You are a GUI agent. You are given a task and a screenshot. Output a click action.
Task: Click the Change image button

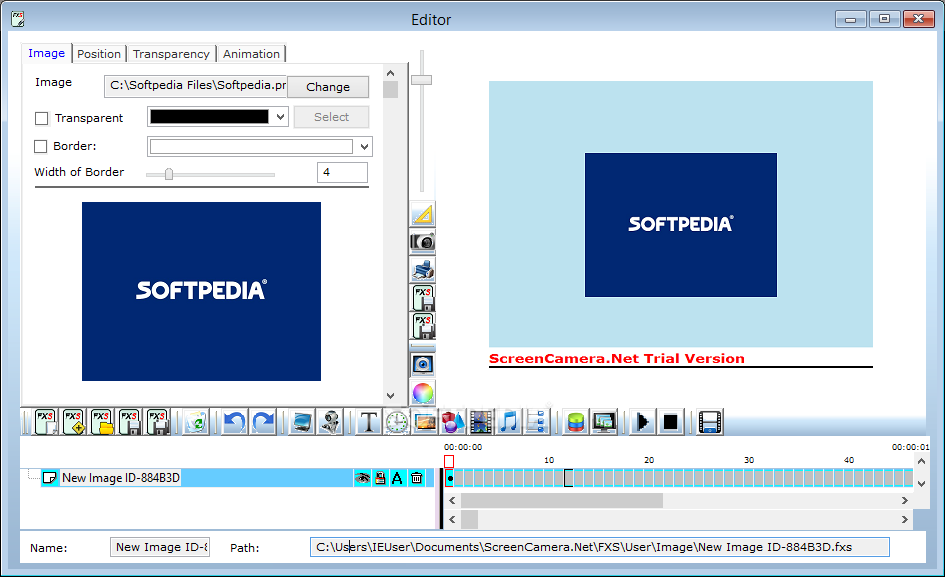[328, 87]
